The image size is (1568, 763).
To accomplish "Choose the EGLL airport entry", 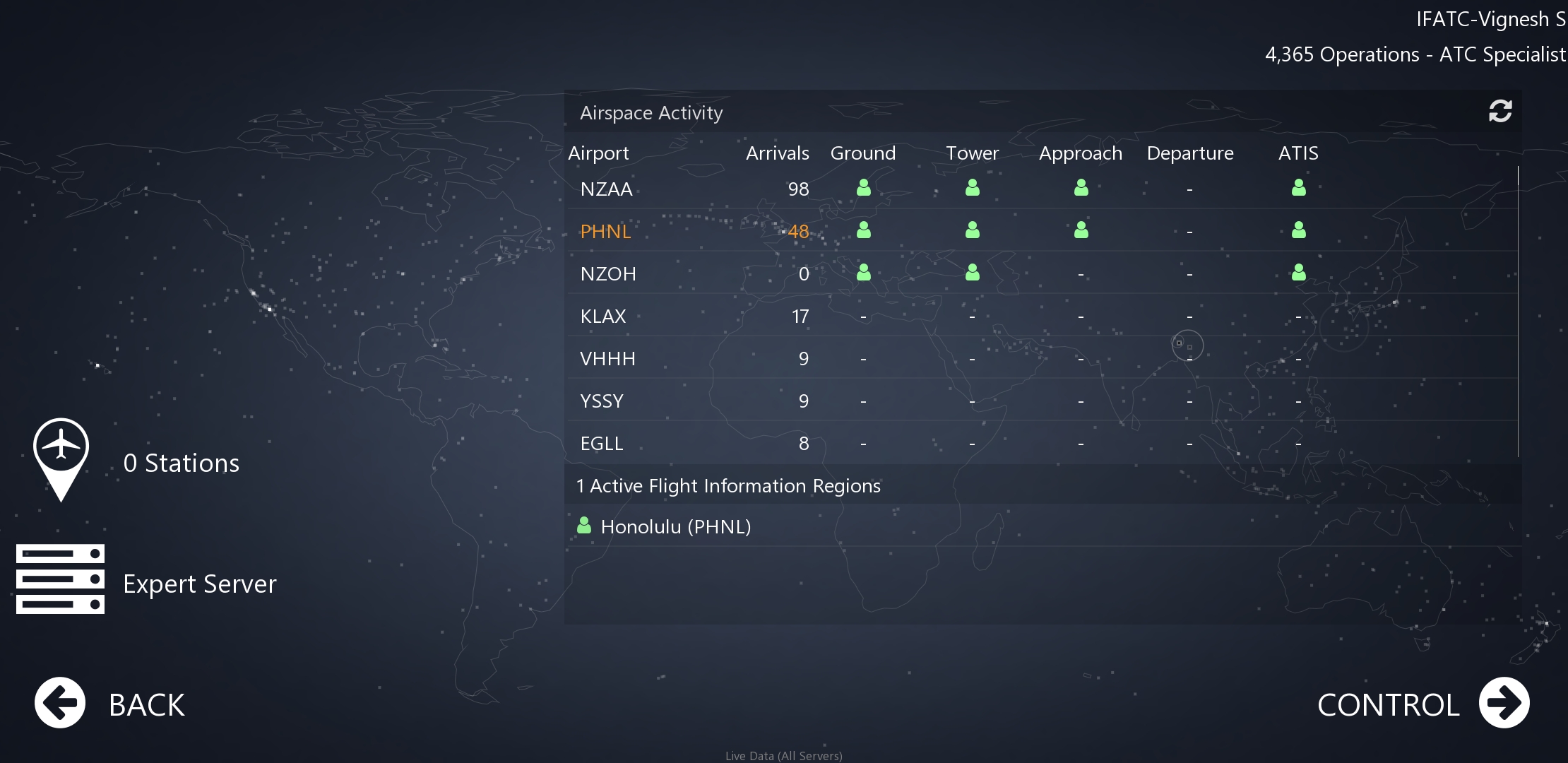I will click(602, 443).
